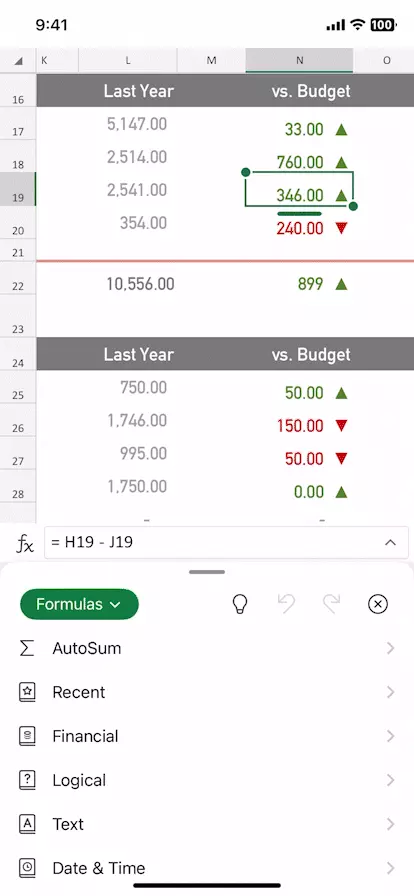Viewport: 414px width, 896px height.
Task: Tap the panel drag handle bar
Action: point(207,571)
